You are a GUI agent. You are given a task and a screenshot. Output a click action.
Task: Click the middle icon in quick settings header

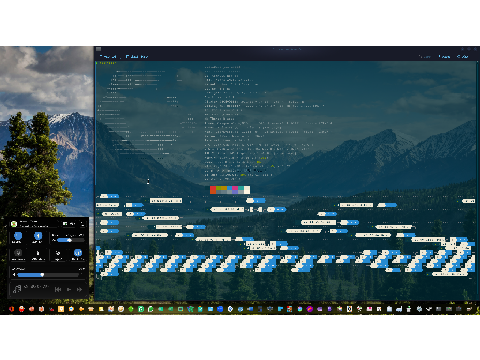(x=72, y=224)
